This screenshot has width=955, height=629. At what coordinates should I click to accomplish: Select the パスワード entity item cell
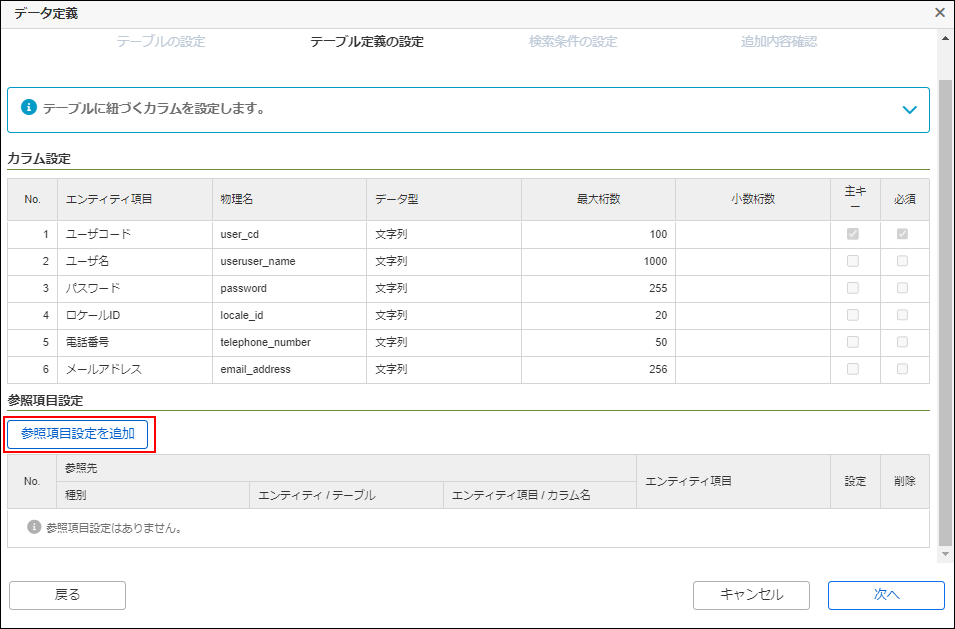pos(135,288)
